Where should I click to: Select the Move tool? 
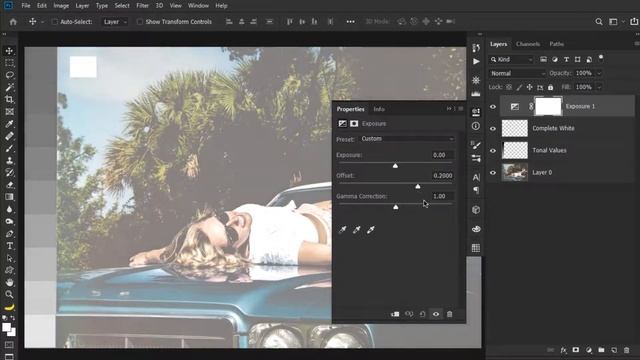9,51
